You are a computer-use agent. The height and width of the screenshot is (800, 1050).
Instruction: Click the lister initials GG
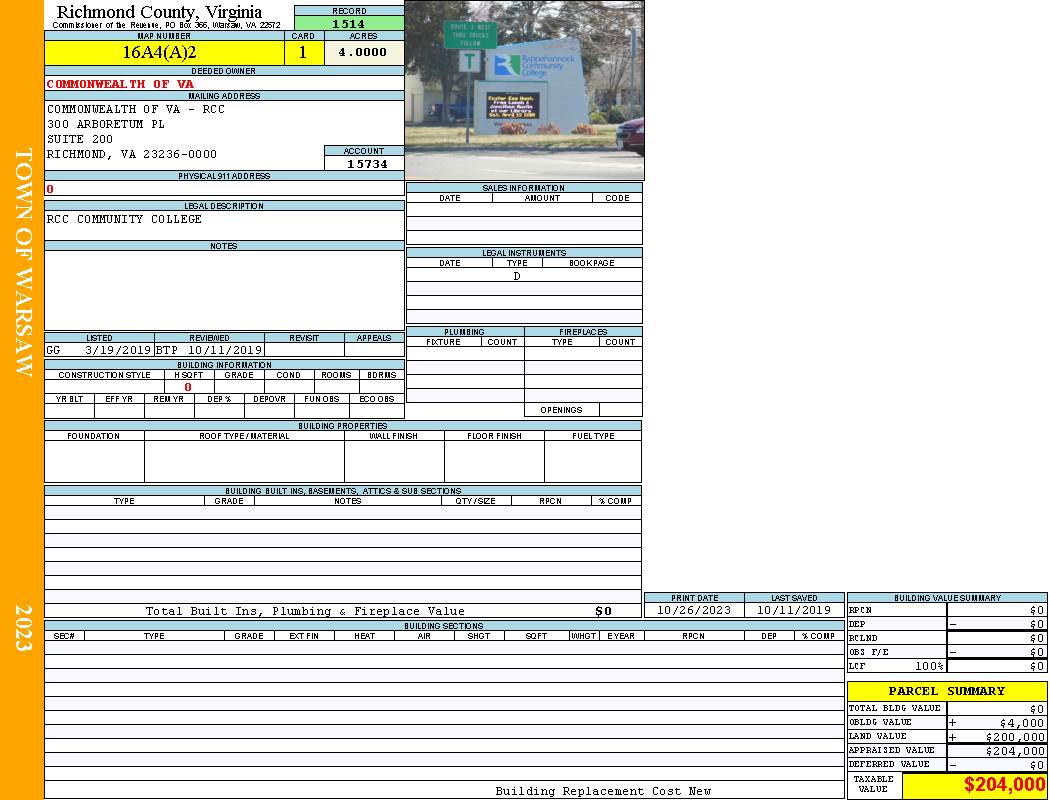pos(53,350)
